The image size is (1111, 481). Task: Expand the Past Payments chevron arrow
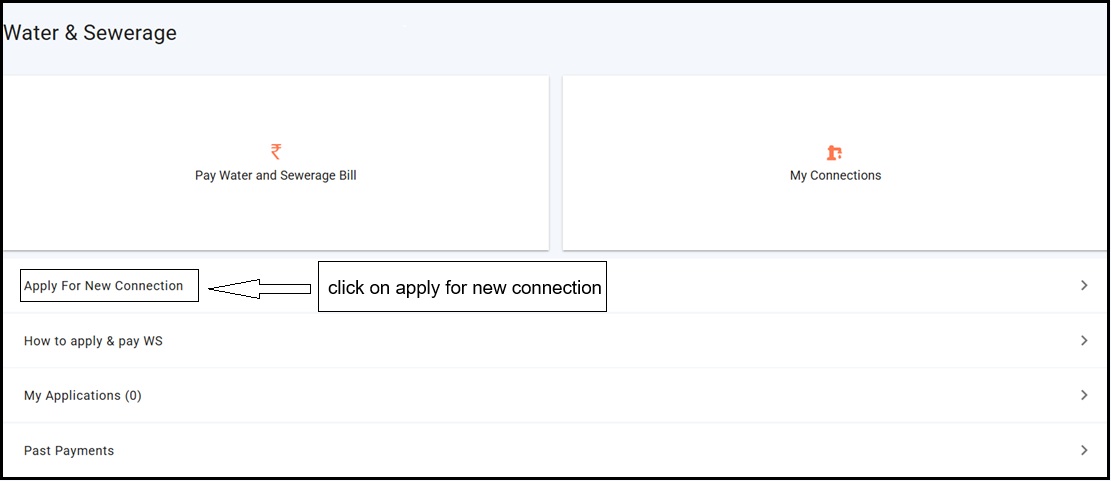click(x=1084, y=451)
